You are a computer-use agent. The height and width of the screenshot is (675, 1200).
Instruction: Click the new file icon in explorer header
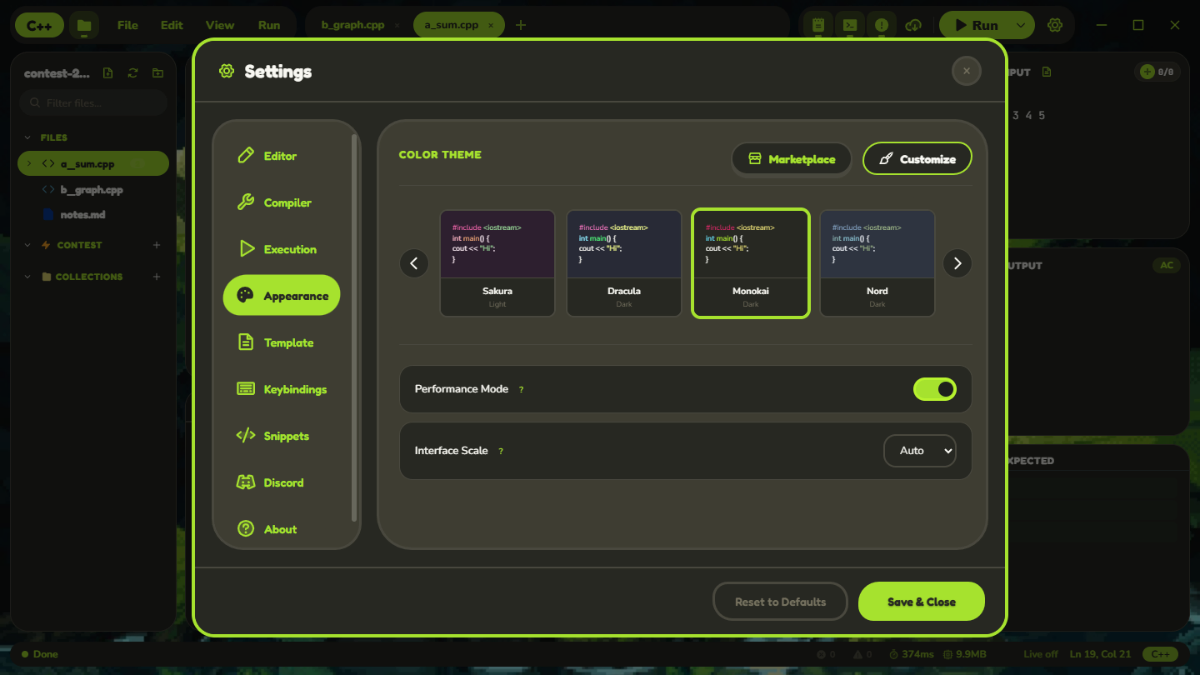[108, 73]
